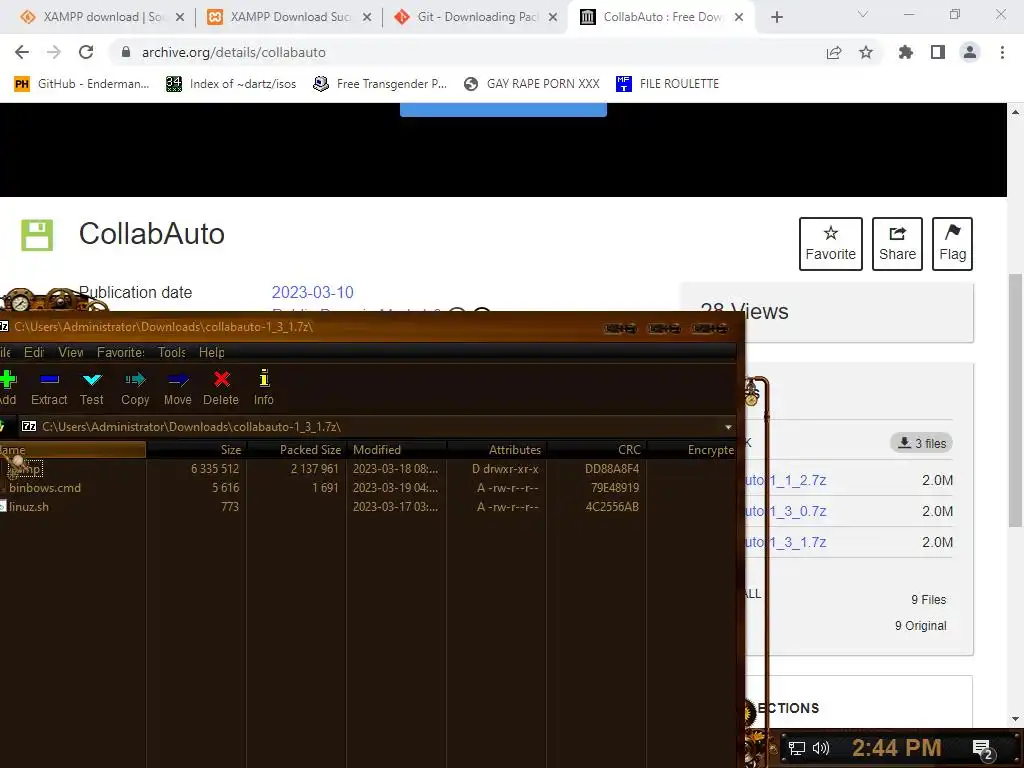
Task: Open the 7-Zip View menu
Action: [71, 353]
